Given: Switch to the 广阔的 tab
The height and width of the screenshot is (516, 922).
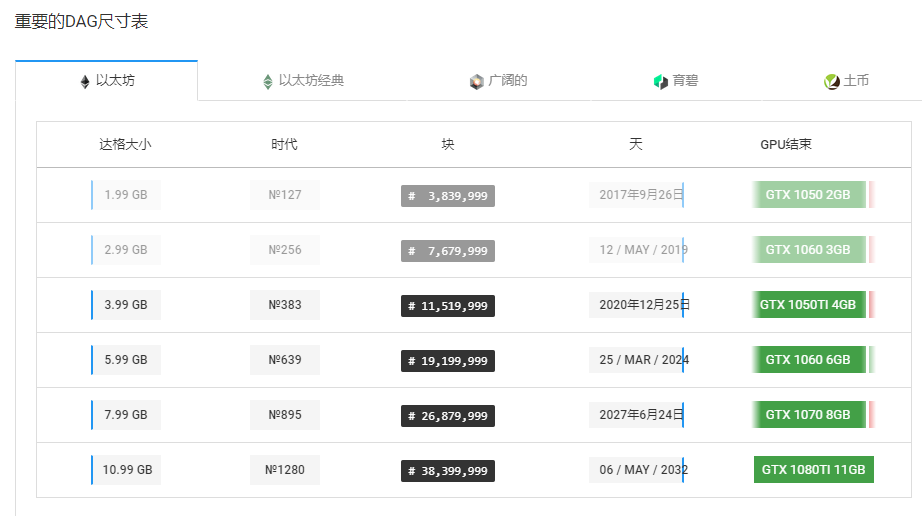Looking at the screenshot, I should coord(499,81).
